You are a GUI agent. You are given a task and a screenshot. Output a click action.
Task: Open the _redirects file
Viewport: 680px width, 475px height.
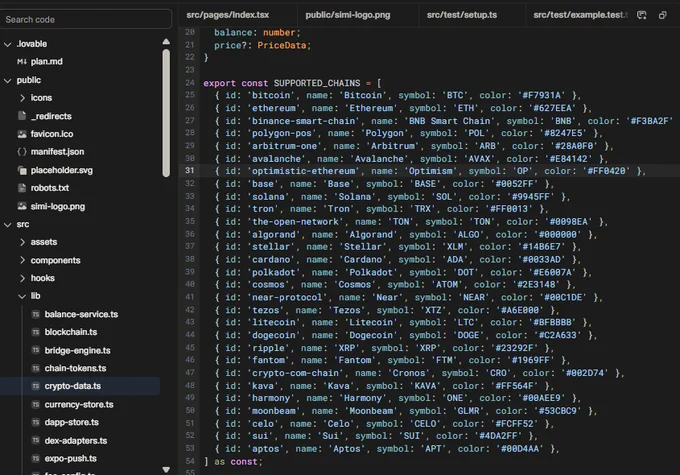coord(51,116)
